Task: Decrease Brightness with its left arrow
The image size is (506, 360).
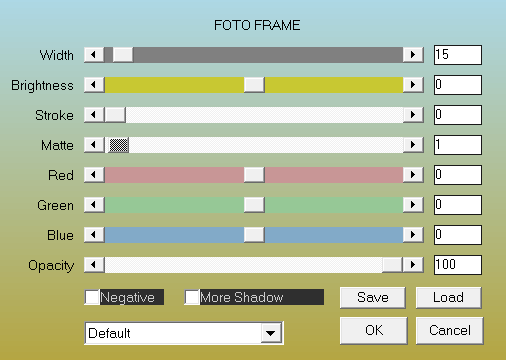Action: click(94, 85)
